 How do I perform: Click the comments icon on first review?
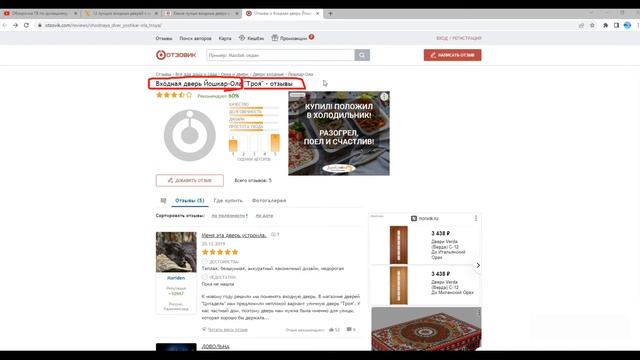(349, 329)
